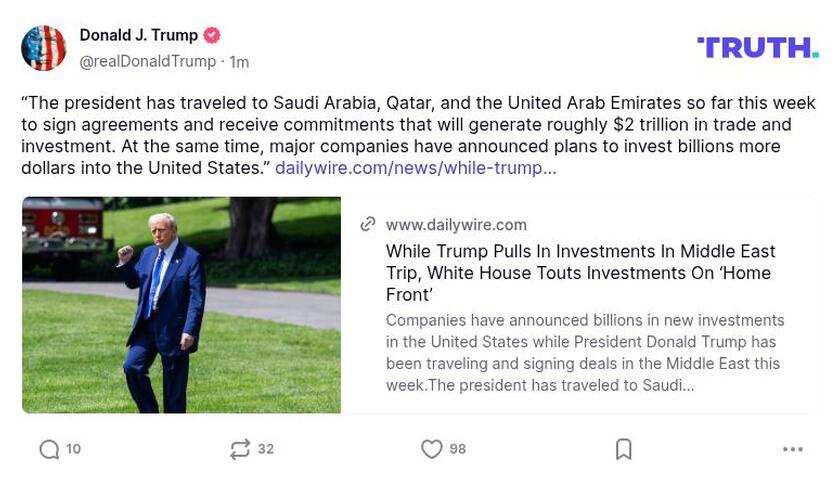This screenshot has height=492, width=840.
Task: Click the article headline in link card
Action: 580,272
